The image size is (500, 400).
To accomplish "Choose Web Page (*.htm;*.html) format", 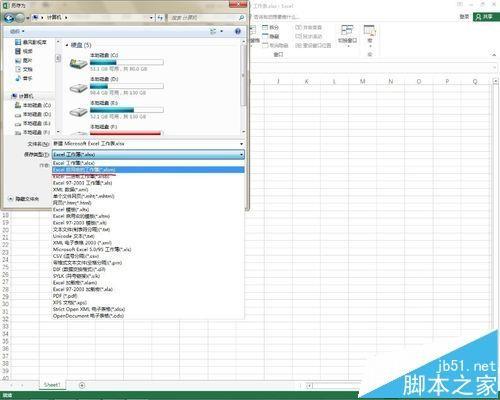I will (x=148, y=203).
